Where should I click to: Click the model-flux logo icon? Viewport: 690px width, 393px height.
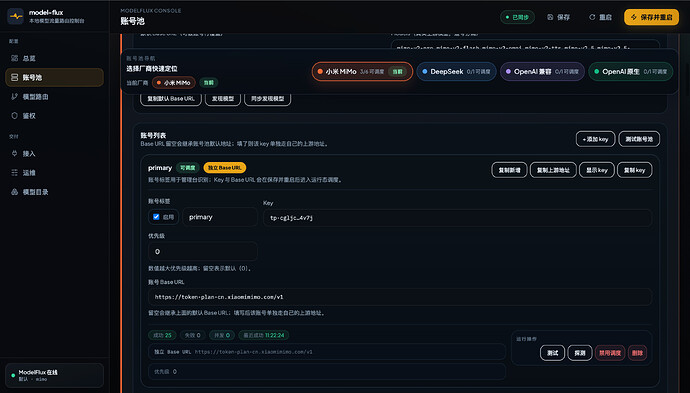click(15, 16)
